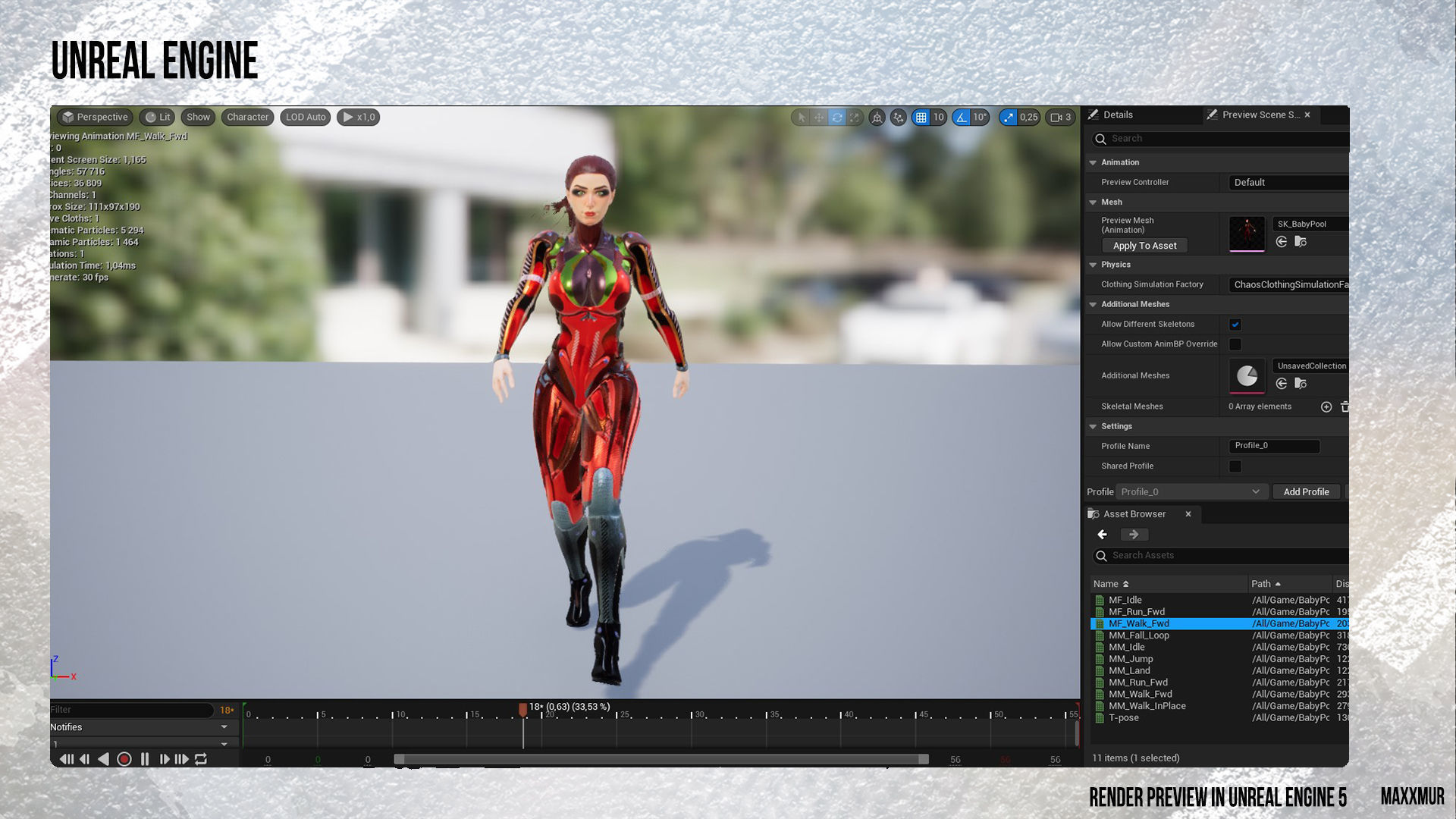The height and width of the screenshot is (819, 1456).
Task: Open the Perspective viewport menu
Action: (x=95, y=118)
